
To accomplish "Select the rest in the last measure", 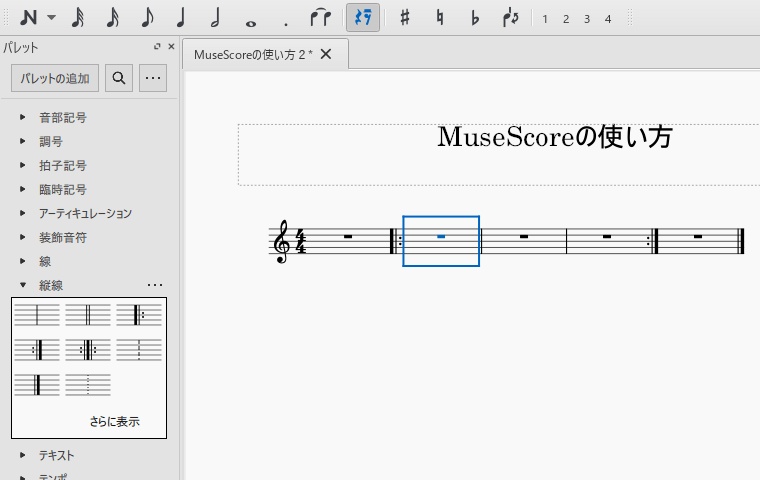I will click(697, 237).
